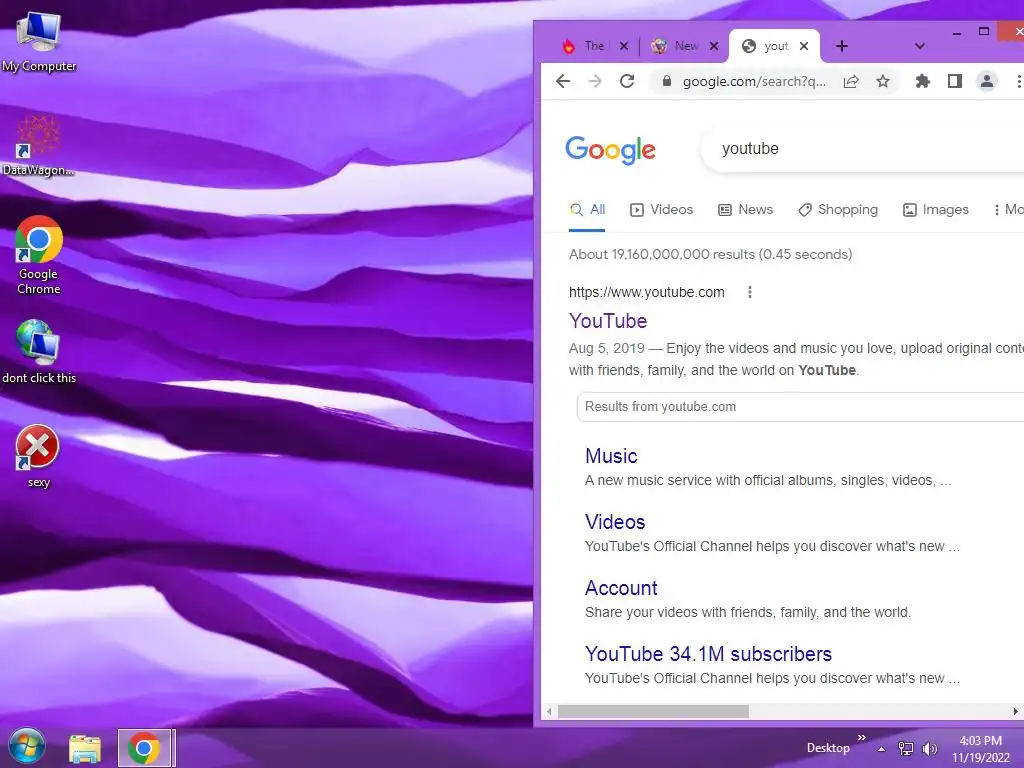Open the https://www.youtube.com URL link
This screenshot has height=768, width=1024.
[x=647, y=292]
